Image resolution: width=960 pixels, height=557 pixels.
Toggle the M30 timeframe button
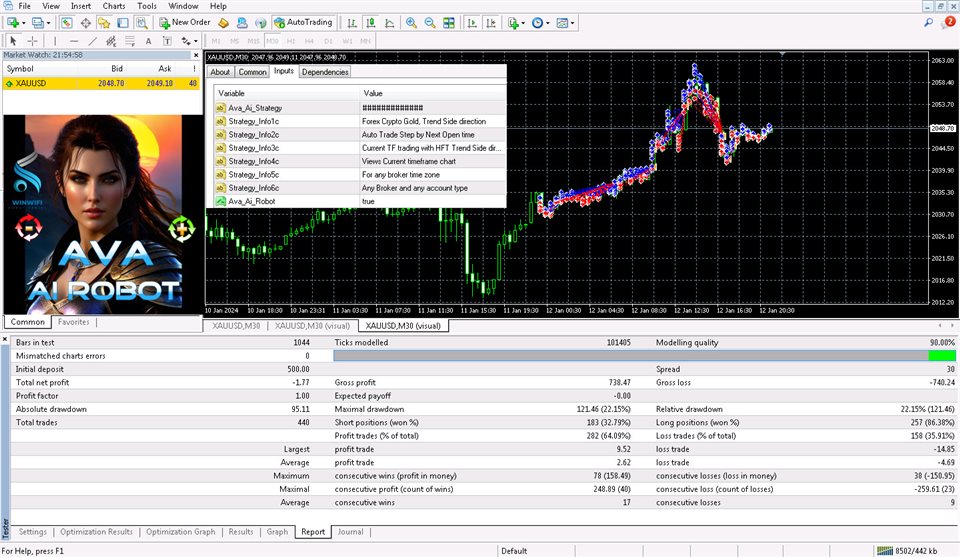point(272,41)
